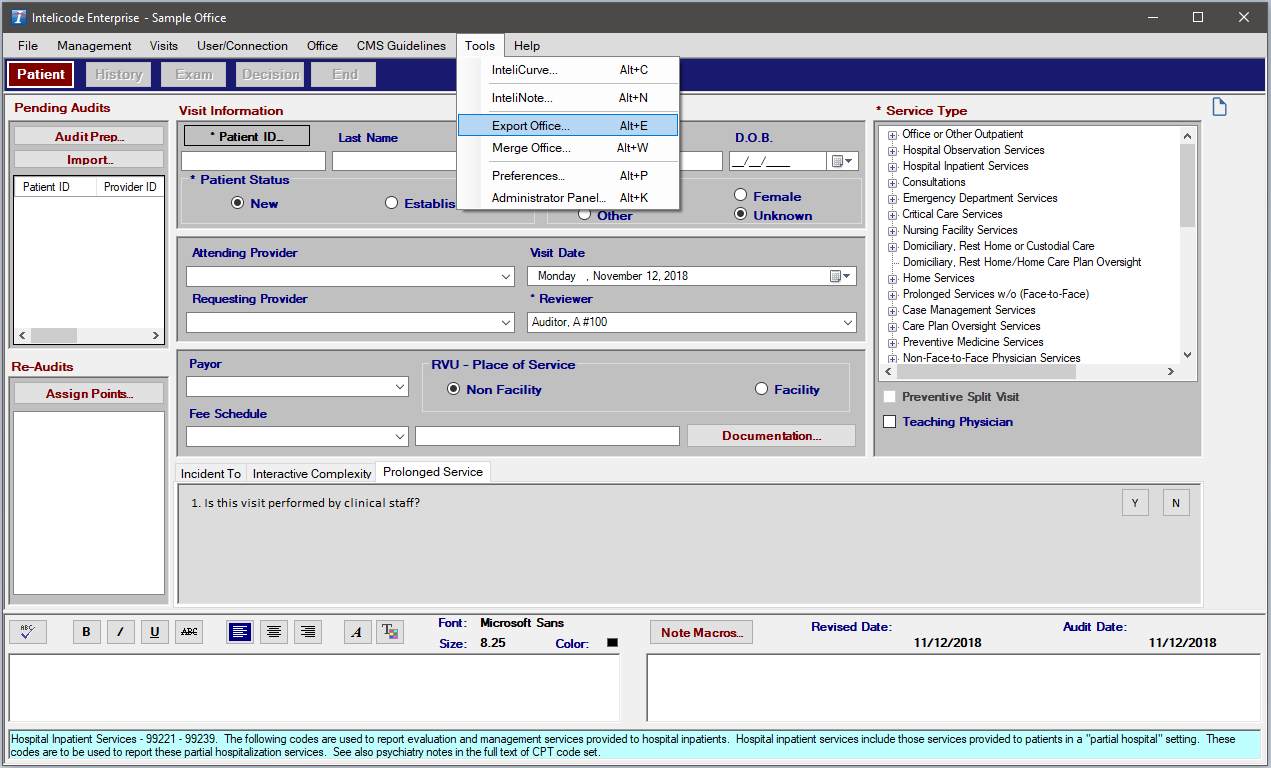Select the Female radio button
This screenshot has width=1271, height=768.
tap(740, 196)
